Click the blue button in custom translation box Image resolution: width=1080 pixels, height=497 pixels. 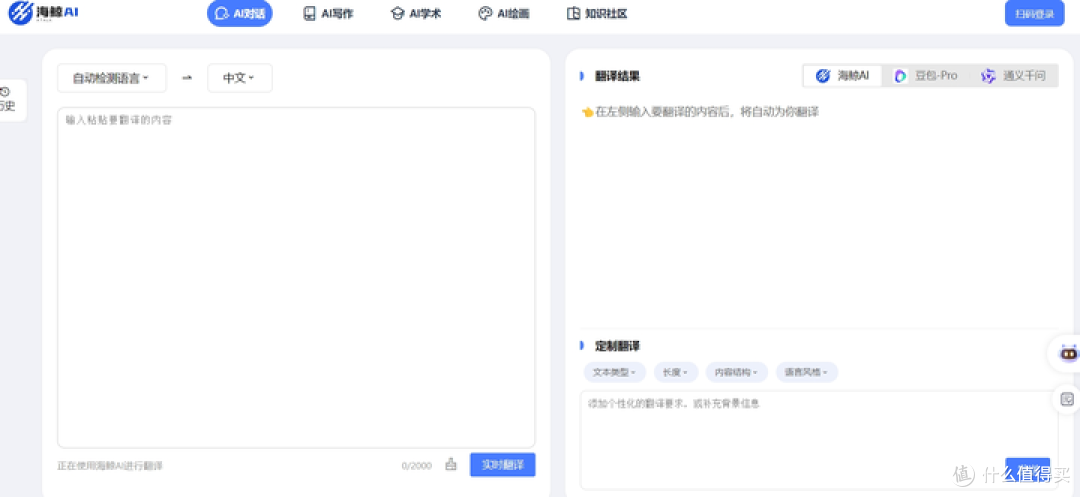1028,468
